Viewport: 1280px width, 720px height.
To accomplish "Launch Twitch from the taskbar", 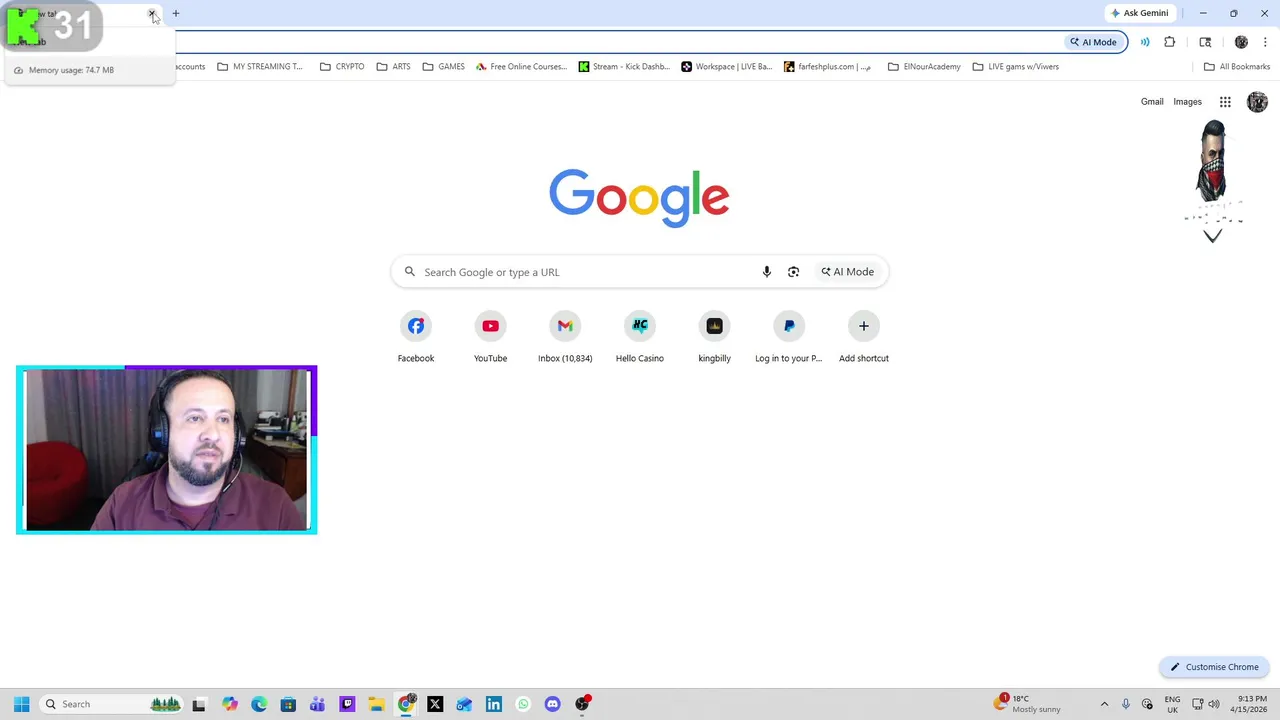I will (x=347, y=704).
